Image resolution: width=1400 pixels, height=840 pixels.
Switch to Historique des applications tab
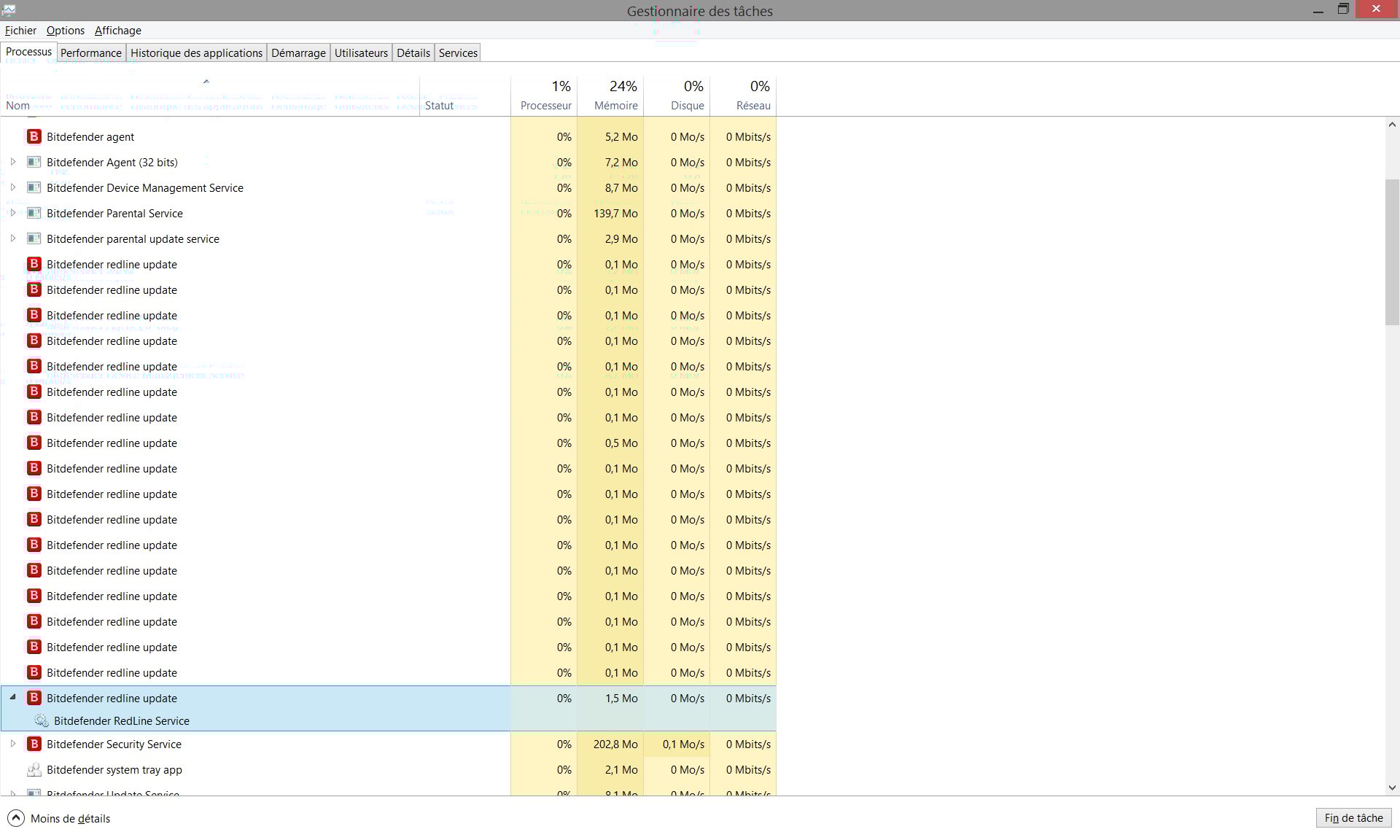pyautogui.click(x=196, y=52)
